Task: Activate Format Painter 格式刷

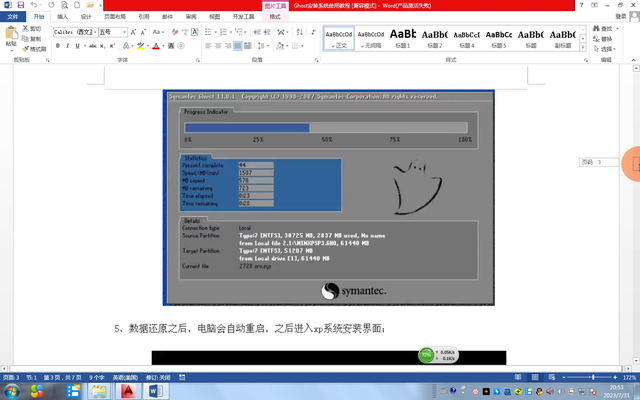Action: (34, 49)
